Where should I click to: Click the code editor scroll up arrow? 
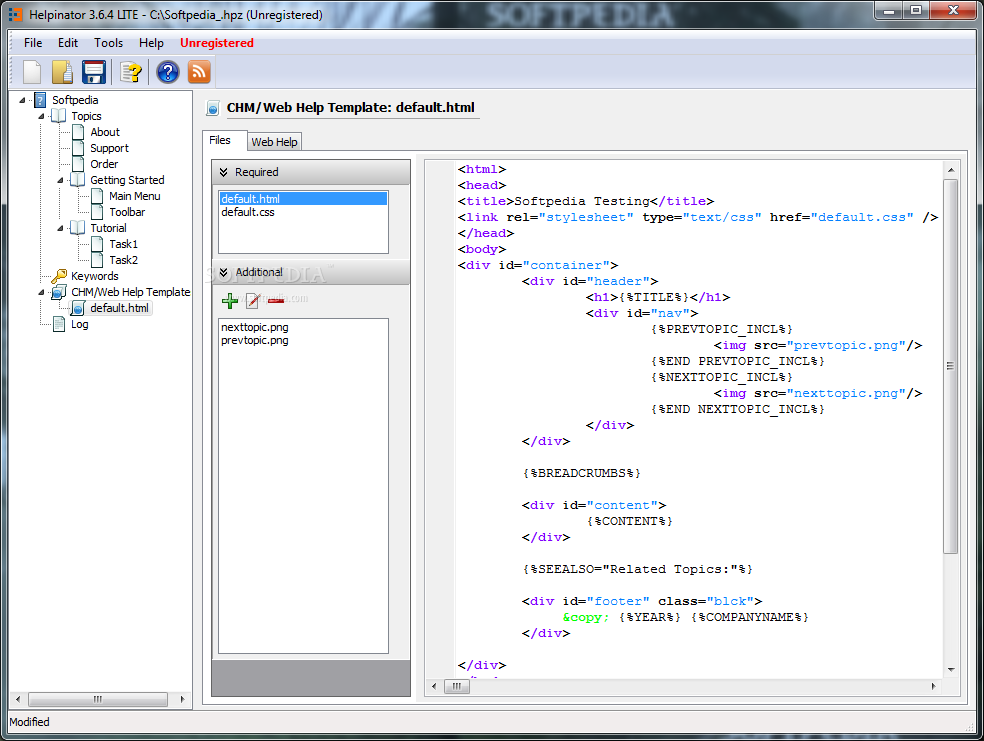coord(951,170)
